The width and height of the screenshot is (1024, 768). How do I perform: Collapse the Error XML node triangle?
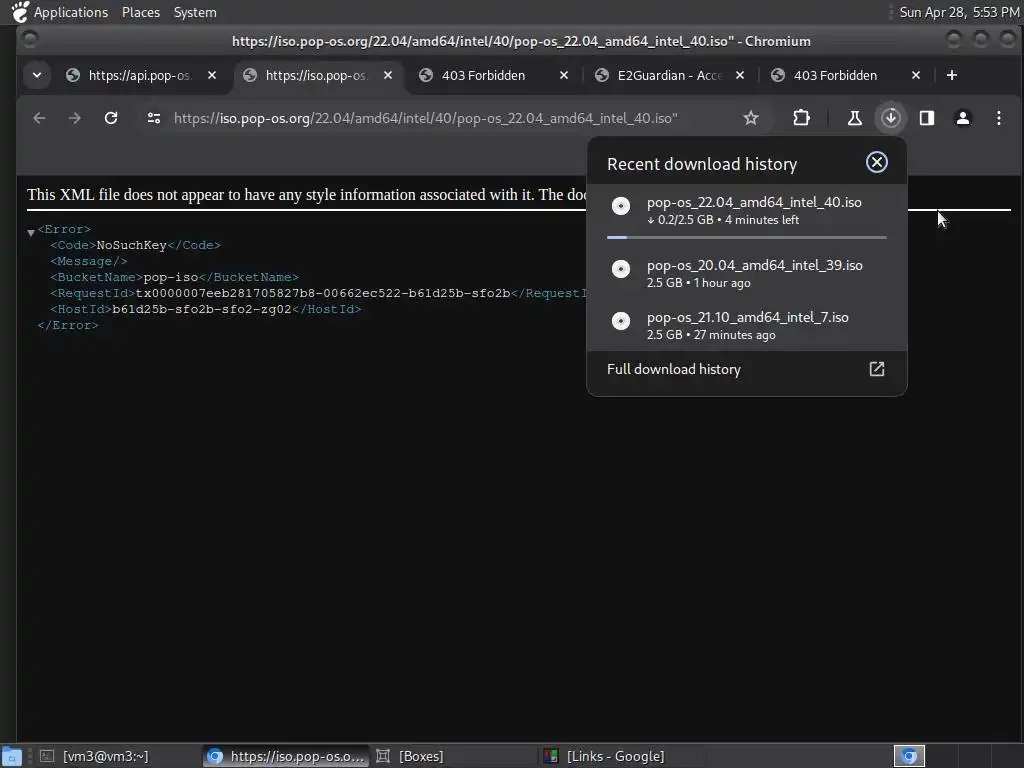click(x=31, y=232)
